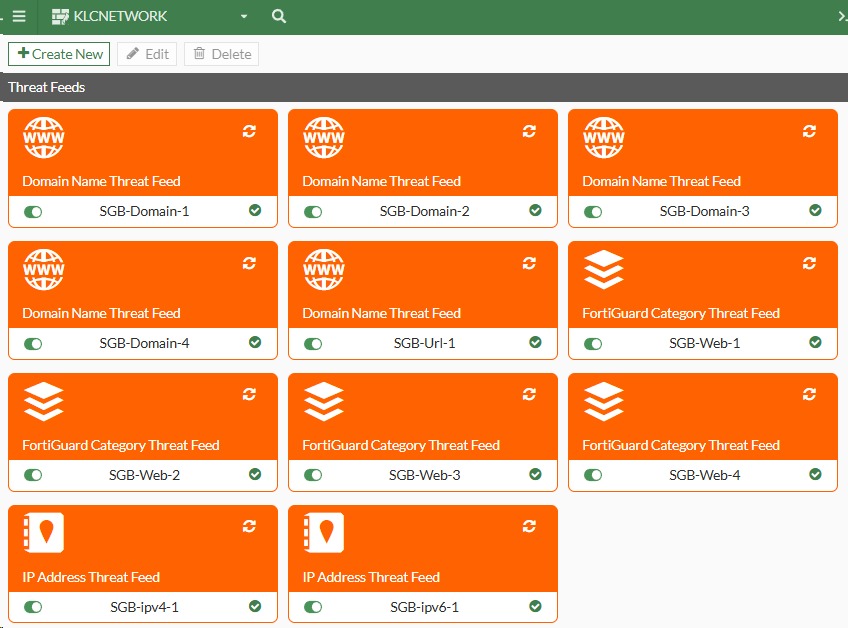Click the layers icon of SGB-Web-2
This screenshot has width=848, height=628.
[44, 401]
